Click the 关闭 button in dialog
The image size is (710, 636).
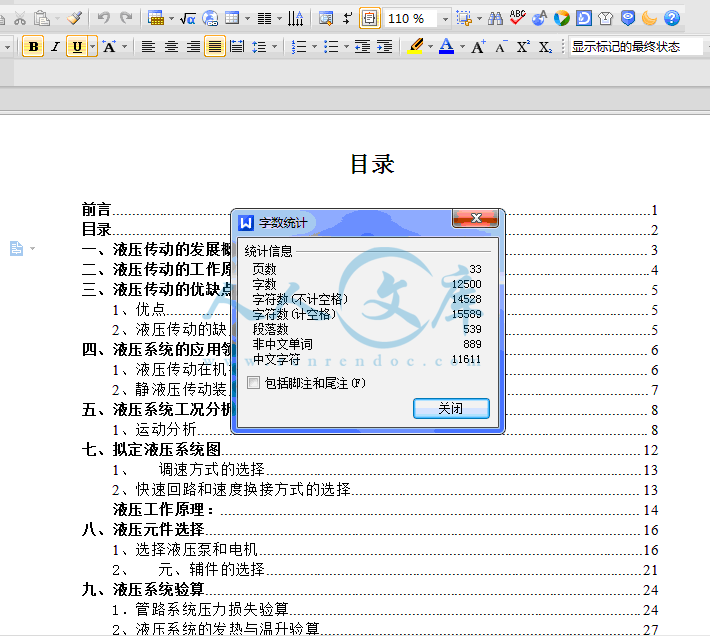451,408
